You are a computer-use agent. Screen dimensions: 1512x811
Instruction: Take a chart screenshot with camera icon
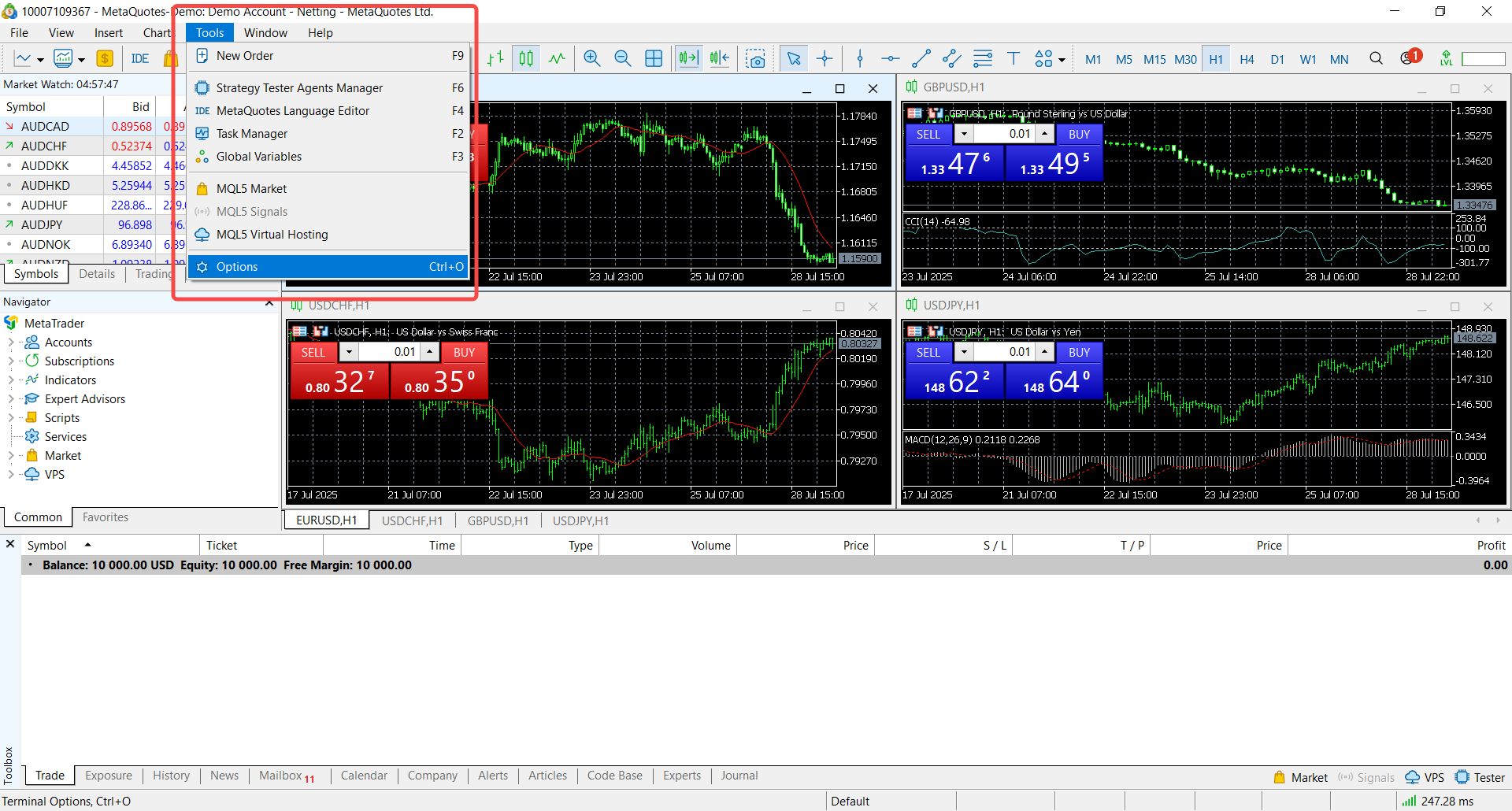click(x=755, y=59)
